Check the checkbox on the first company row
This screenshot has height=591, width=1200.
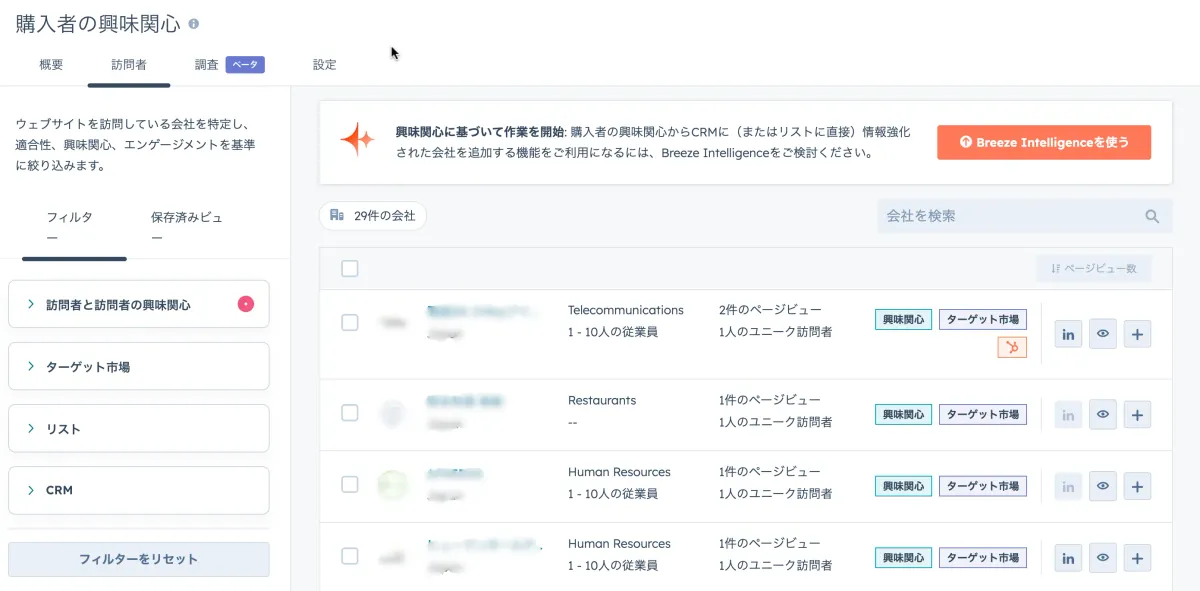coord(350,322)
